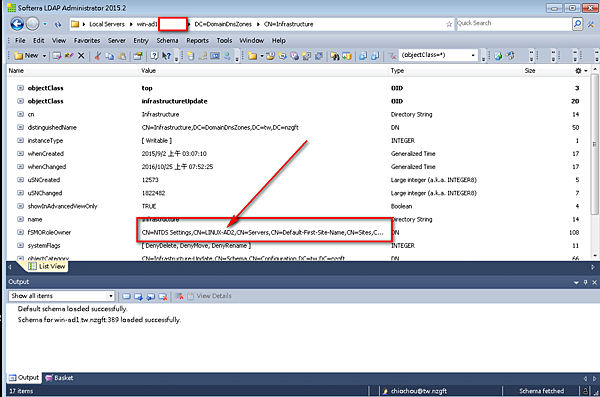Click the binoculars Search folder icon
The width and height of the screenshot is (600, 397).
click(335, 56)
